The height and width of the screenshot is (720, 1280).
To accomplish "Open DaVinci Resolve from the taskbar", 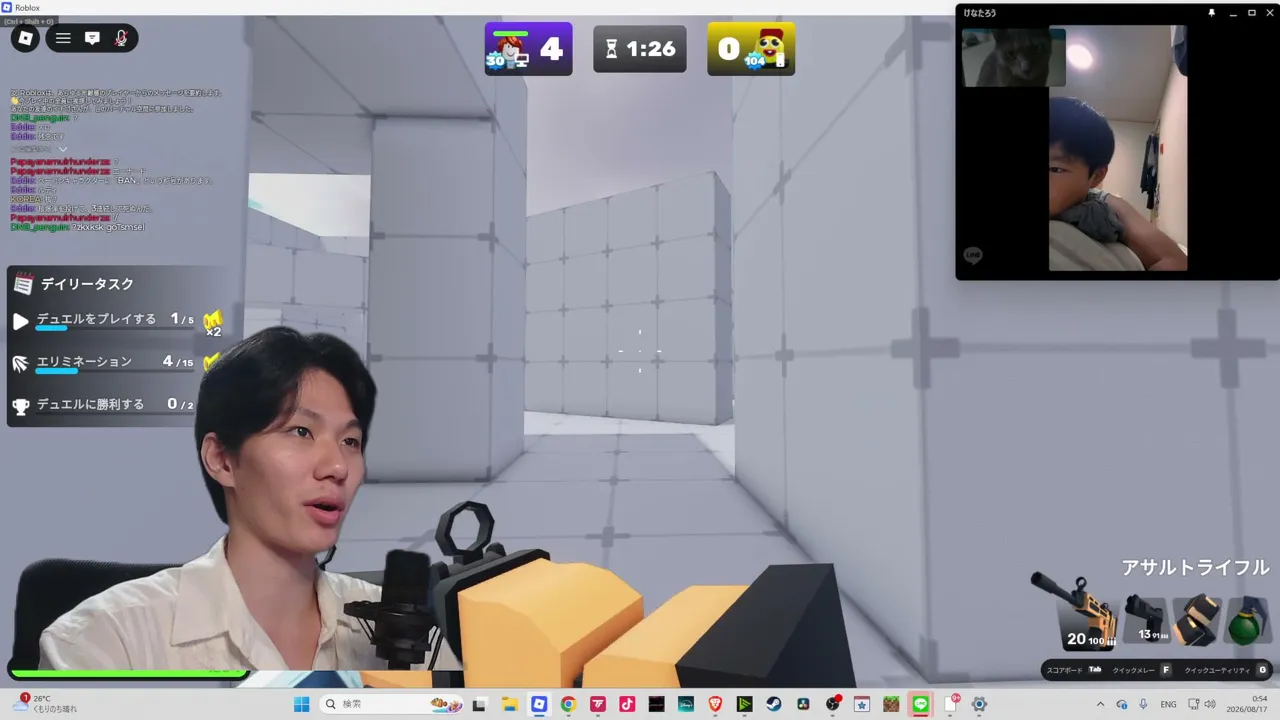I will pyautogui.click(x=803, y=704).
